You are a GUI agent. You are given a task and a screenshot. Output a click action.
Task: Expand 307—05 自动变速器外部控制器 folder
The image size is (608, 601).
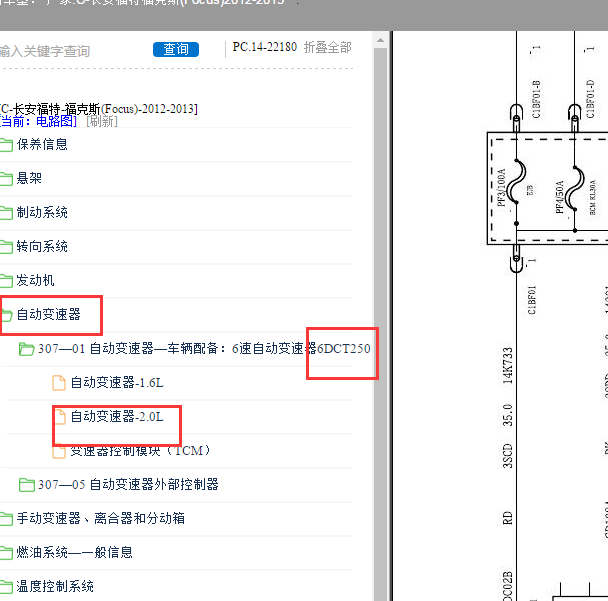pos(128,485)
